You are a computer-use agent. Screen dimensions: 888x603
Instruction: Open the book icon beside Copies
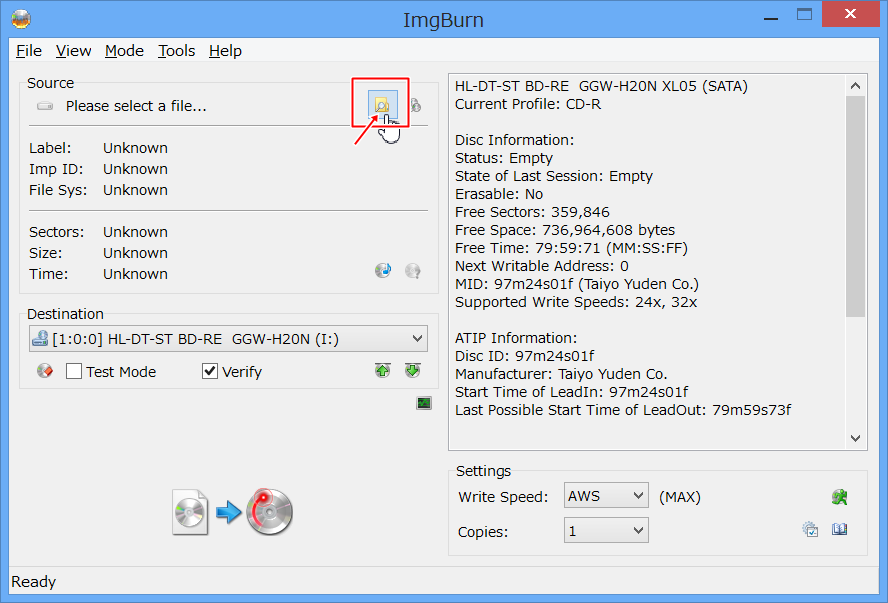(x=839, y=529)
